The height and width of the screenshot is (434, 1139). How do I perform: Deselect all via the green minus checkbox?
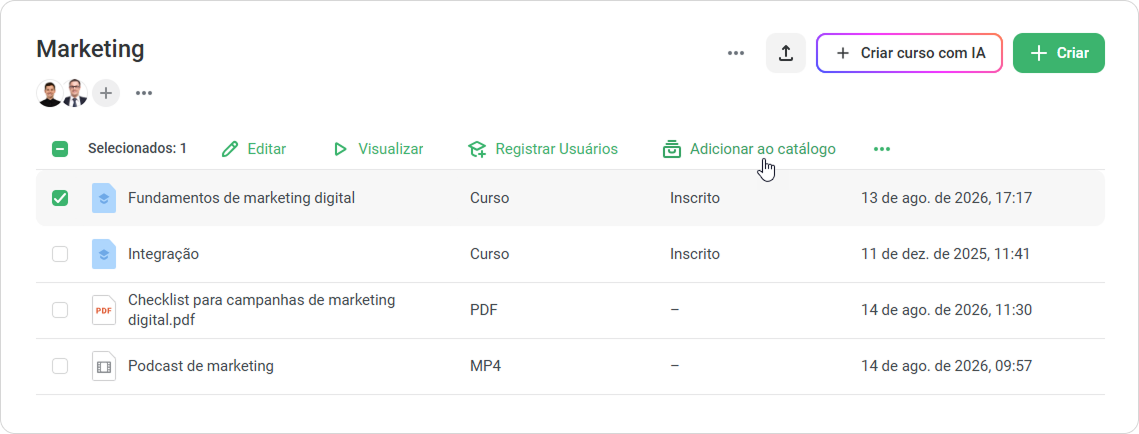60,149
